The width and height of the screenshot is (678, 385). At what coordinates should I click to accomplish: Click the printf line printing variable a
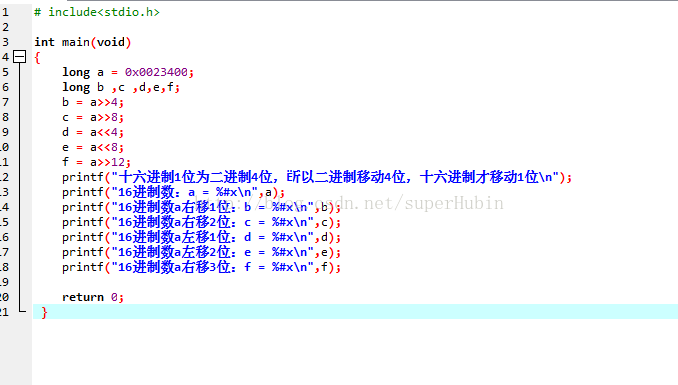[x=173, y=192]
